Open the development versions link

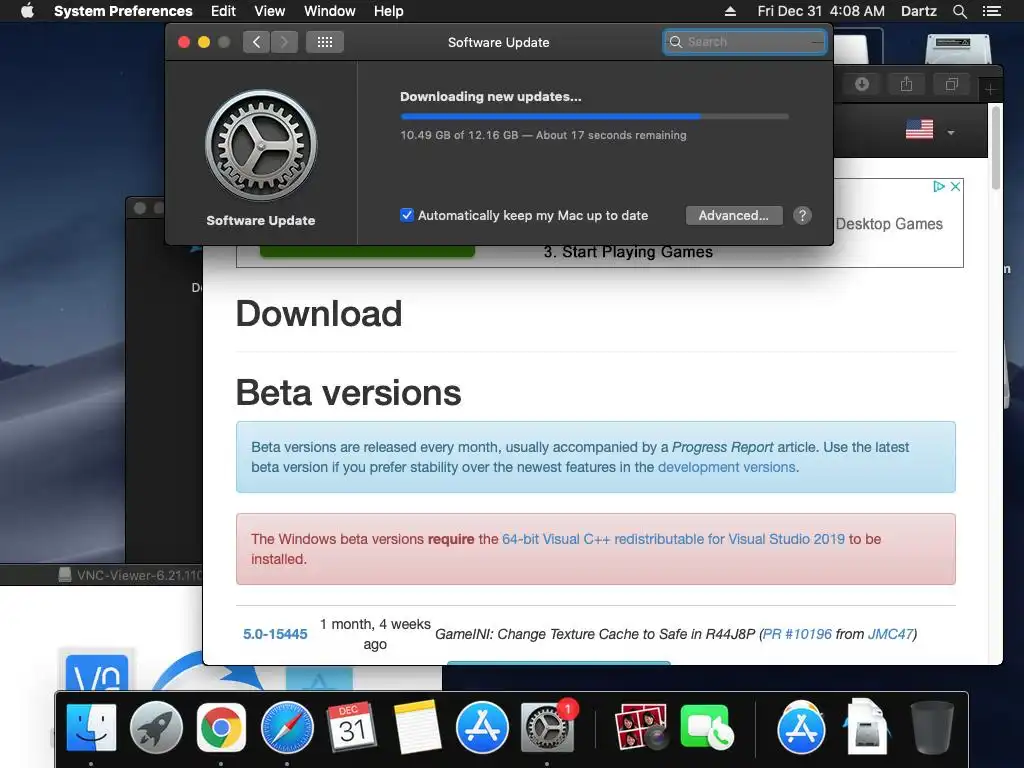(x=726, y=467)
